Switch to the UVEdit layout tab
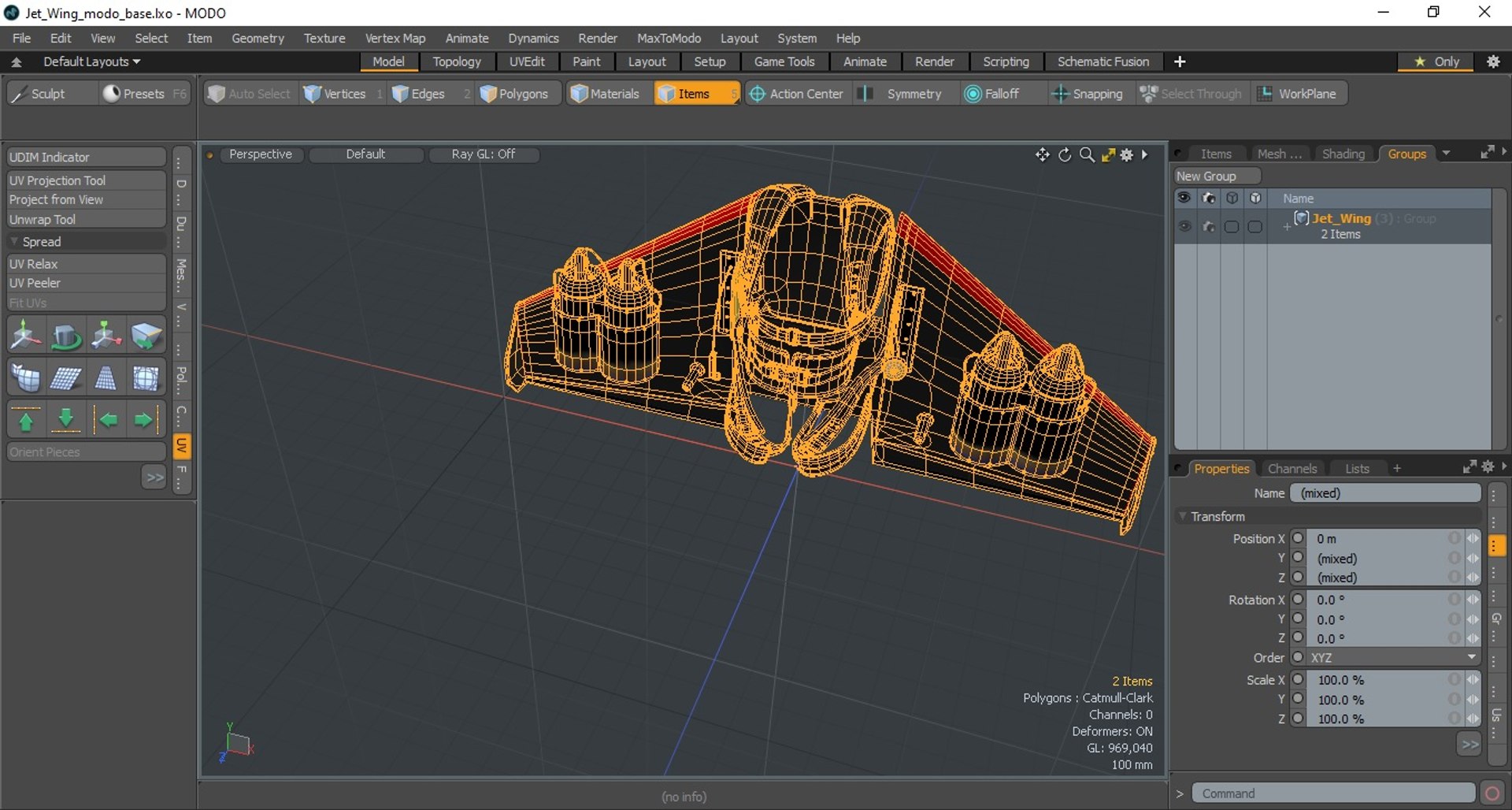The height and width of the screenshot is (810, 1512). (x=527, y=61)
